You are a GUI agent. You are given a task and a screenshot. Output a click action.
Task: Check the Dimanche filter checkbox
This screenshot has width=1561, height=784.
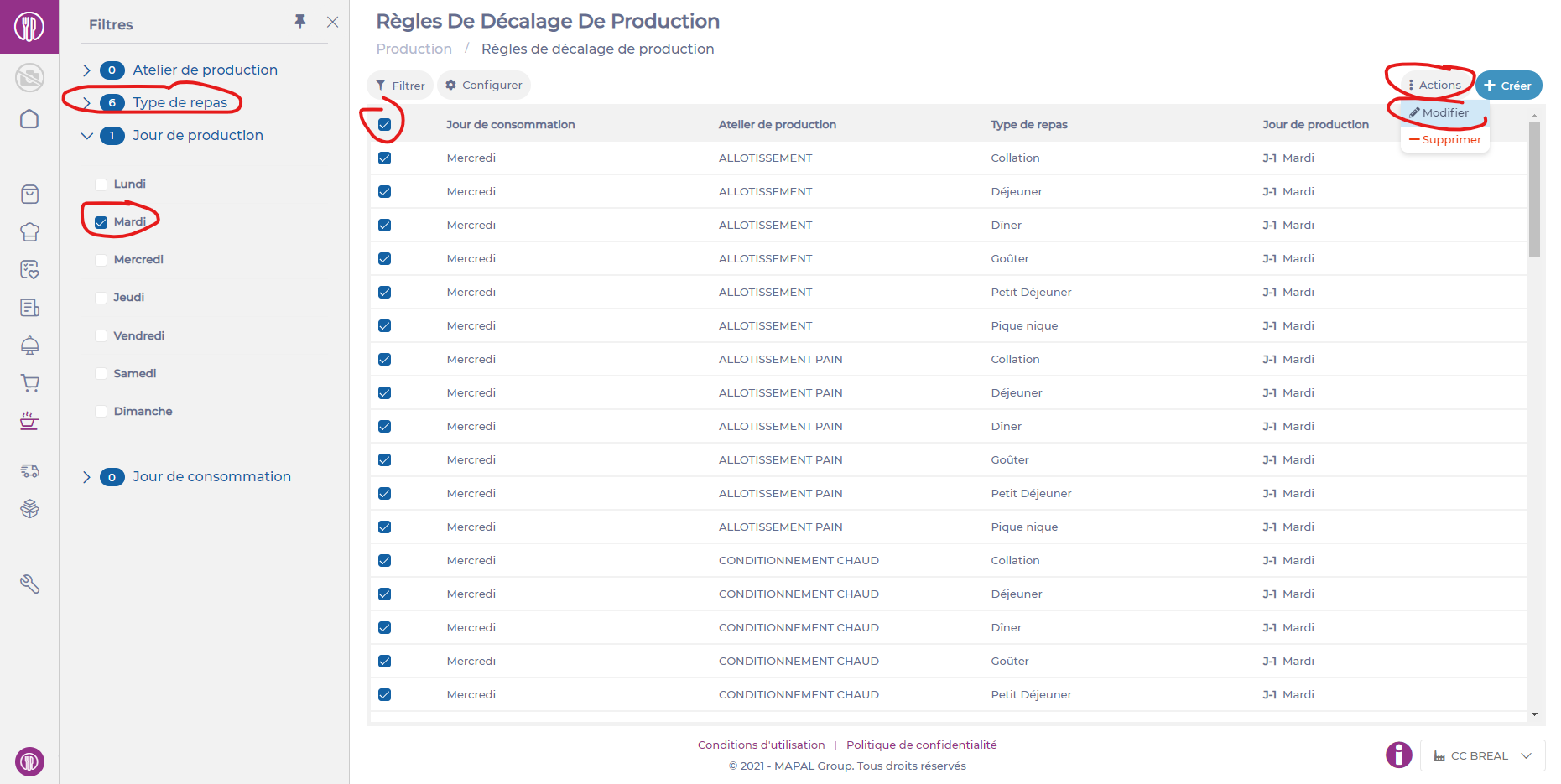pyautogui.click(x=101, y=412)
